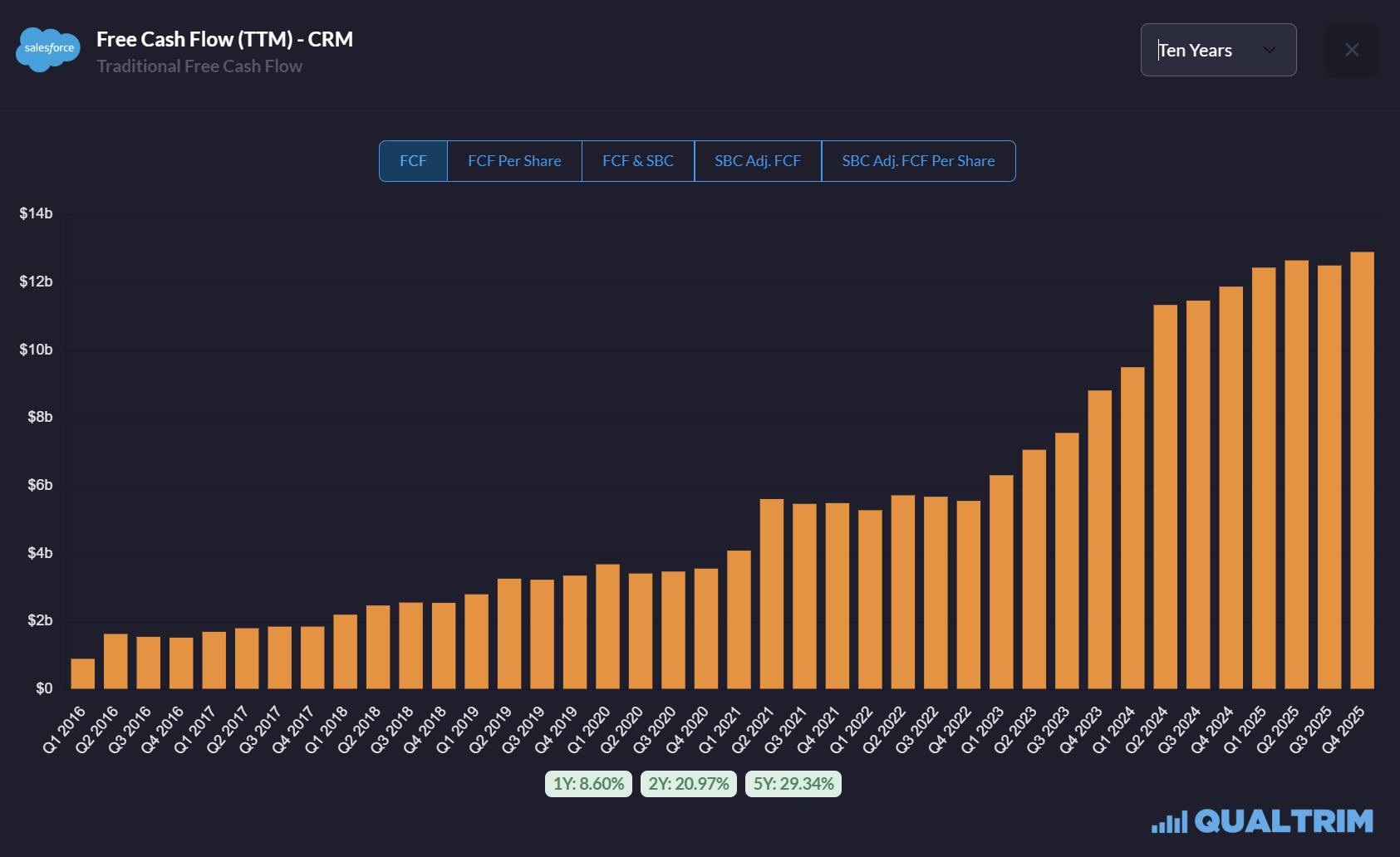Select the Q1 2018 bar
This screenshot has width=1400, height=857.
[x=346, y=652]
